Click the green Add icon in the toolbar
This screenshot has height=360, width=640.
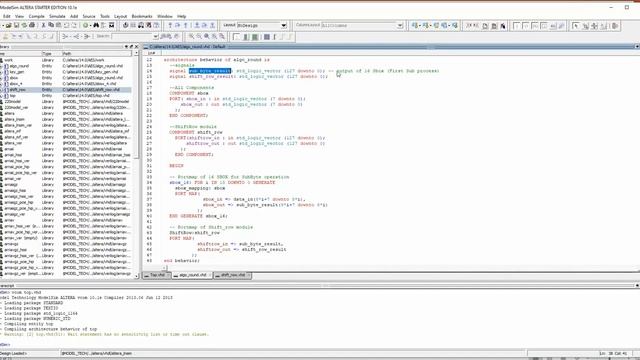[x=86, y=25]
